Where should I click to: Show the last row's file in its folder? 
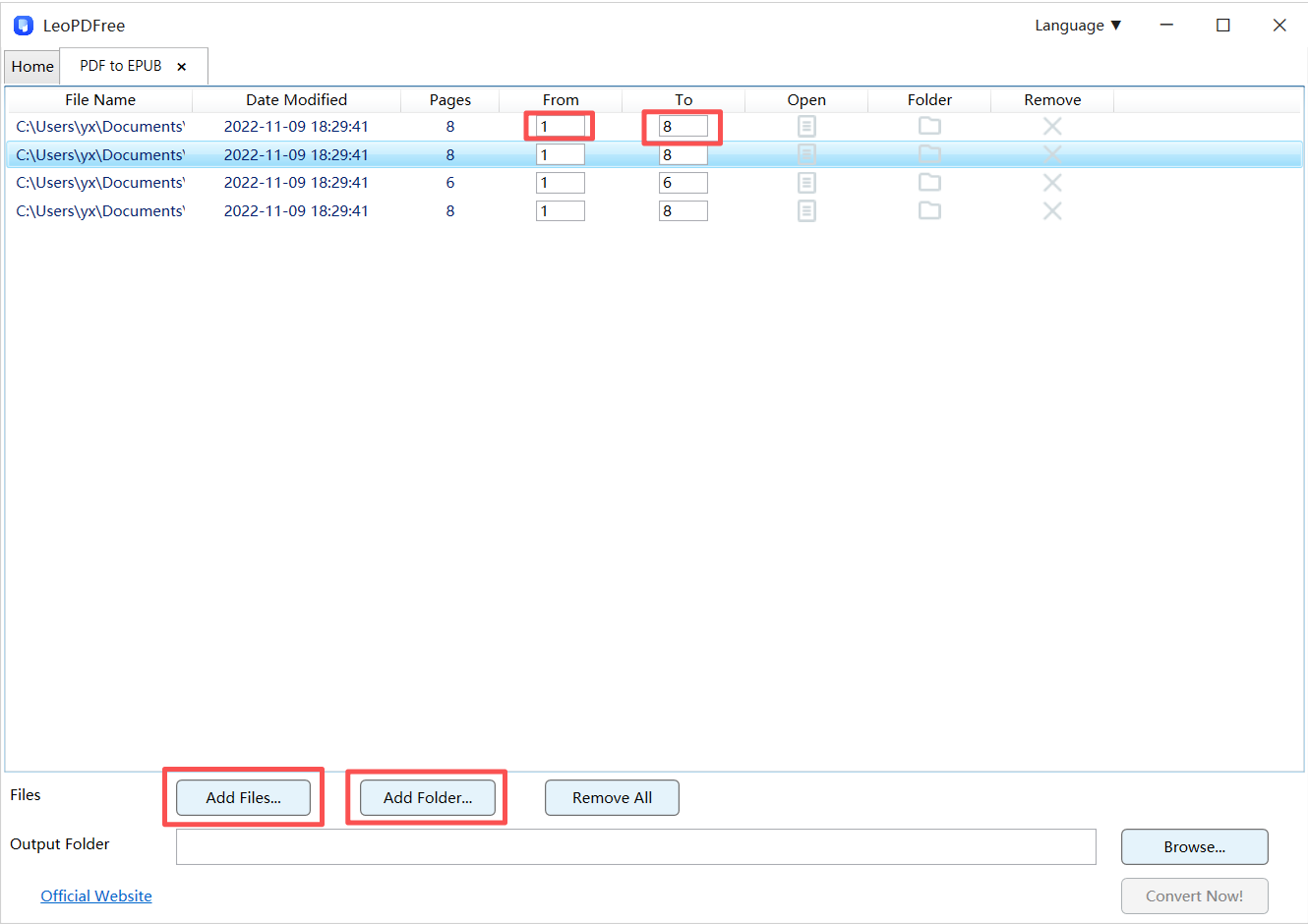click(x=929, y=210)
